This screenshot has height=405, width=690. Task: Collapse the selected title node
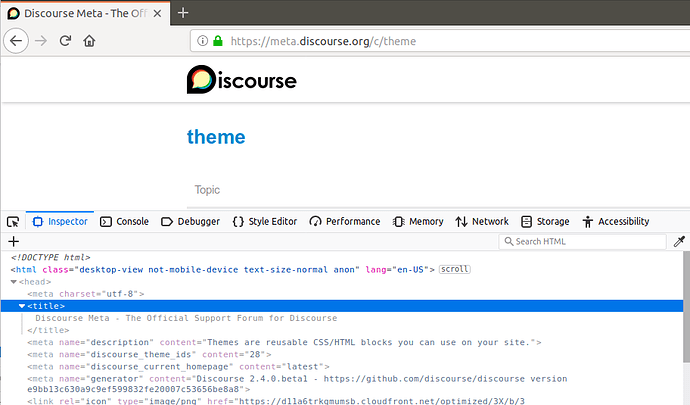[x=22, y=306]
